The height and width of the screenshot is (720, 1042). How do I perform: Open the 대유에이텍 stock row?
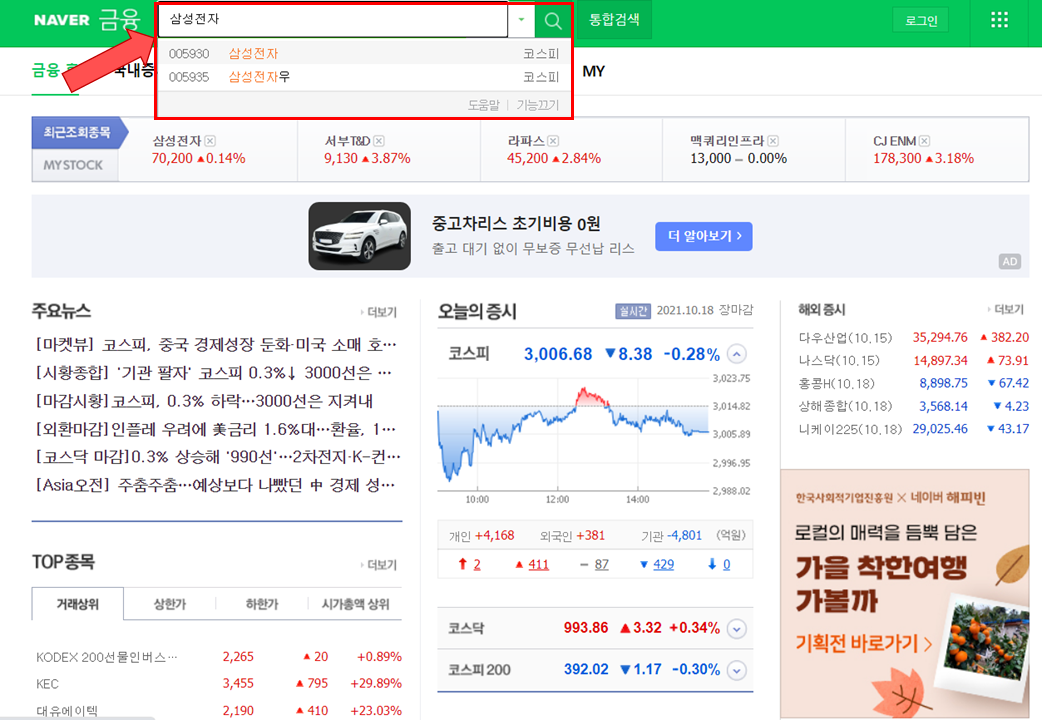219,710
